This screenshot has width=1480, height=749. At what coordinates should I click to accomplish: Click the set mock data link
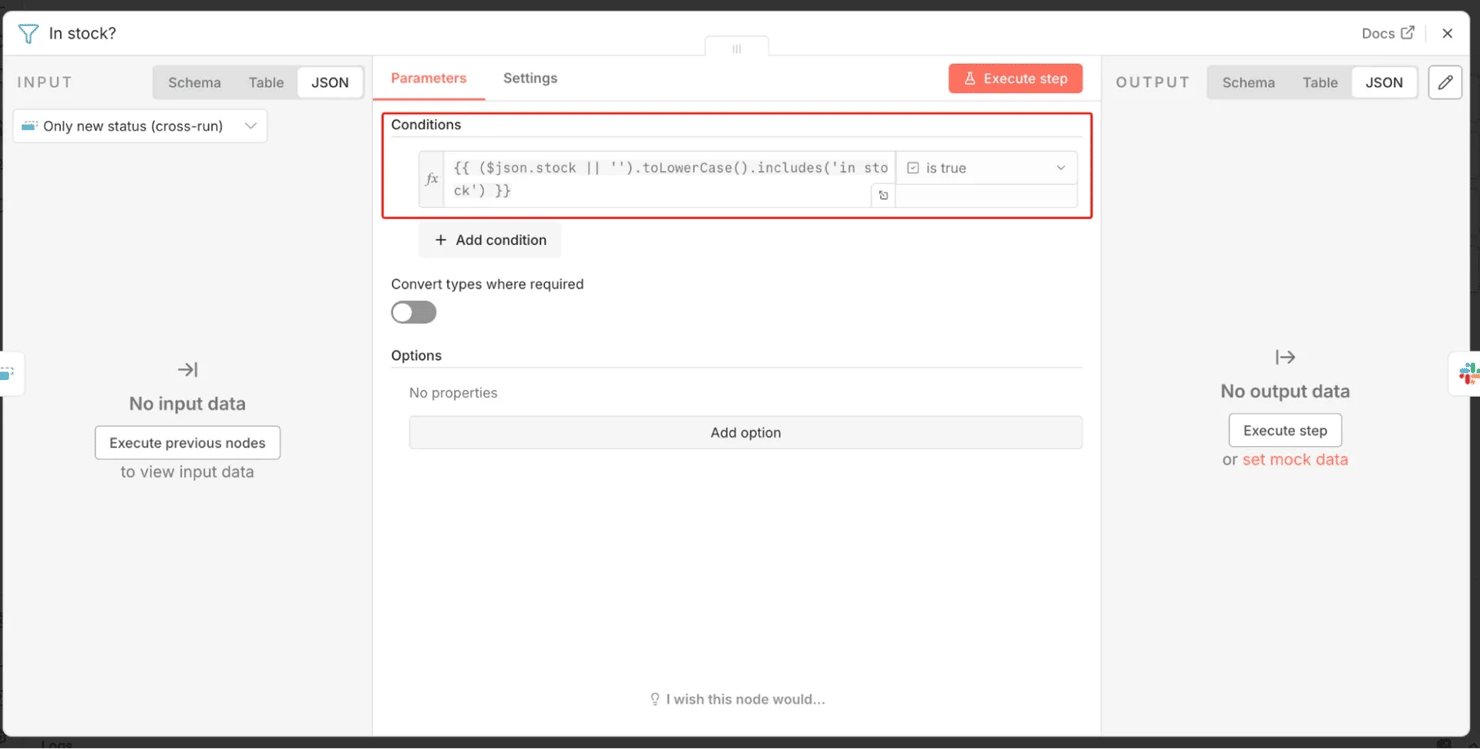point(1295,460)
